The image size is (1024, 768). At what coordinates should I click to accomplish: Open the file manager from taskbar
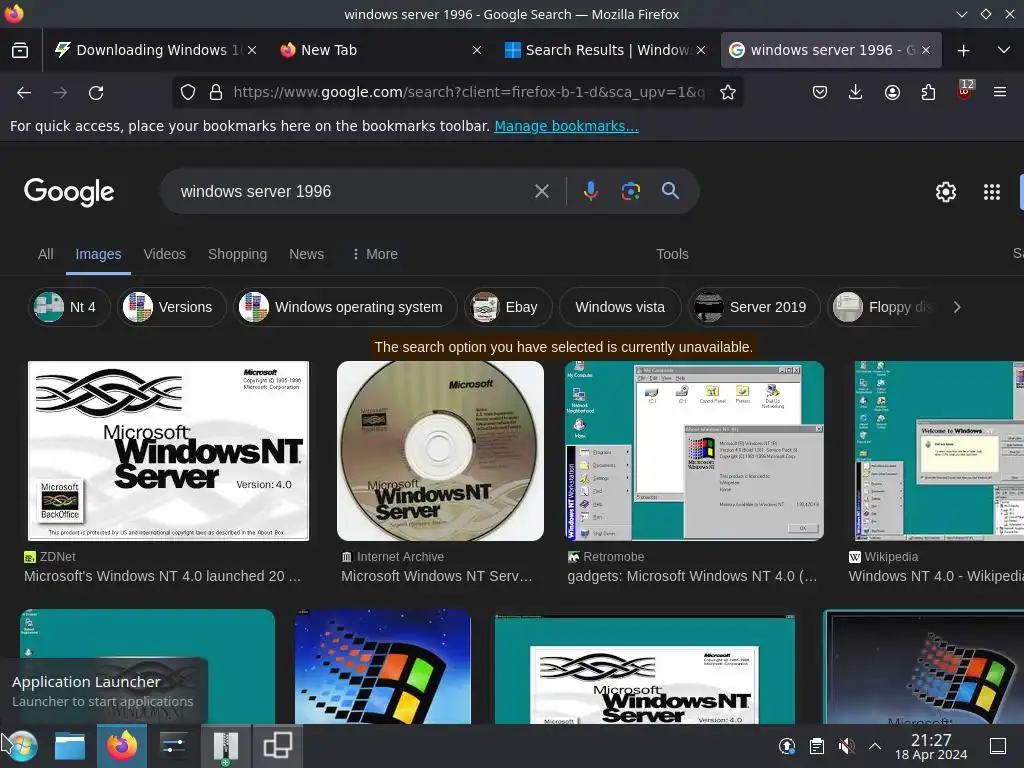pyautogui.click(x=70, y=746)
